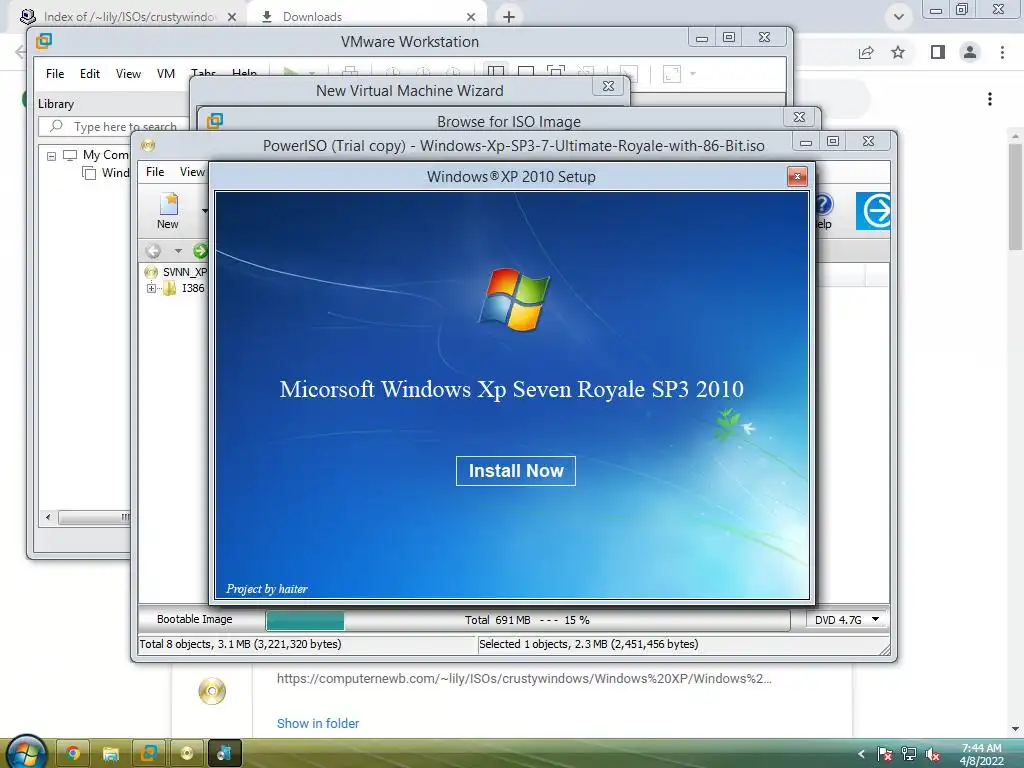This screenshot has height=768, width=1024.
Task: Bookmark this page with the star icon
Action: 898,52
